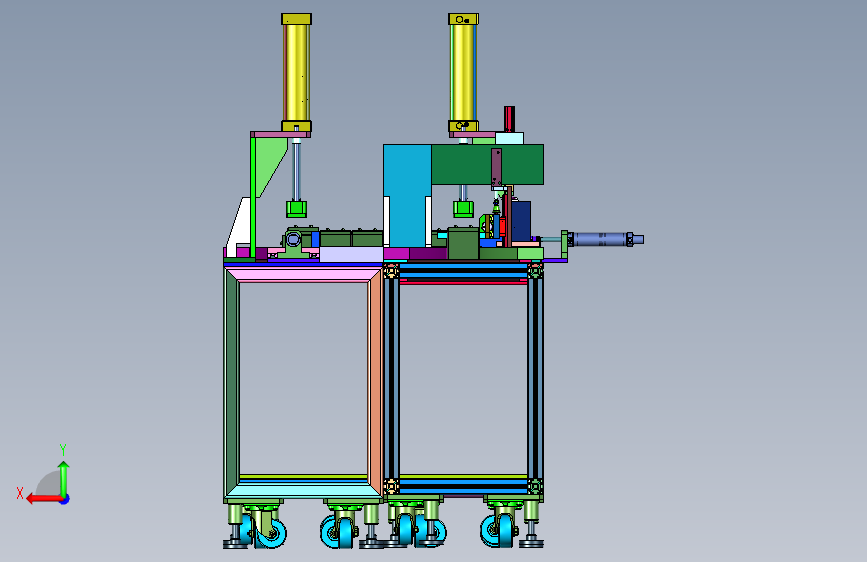This screenshot has height=562, width=867.
Task: Select the green press head under left cylinder
Action: 296,209
